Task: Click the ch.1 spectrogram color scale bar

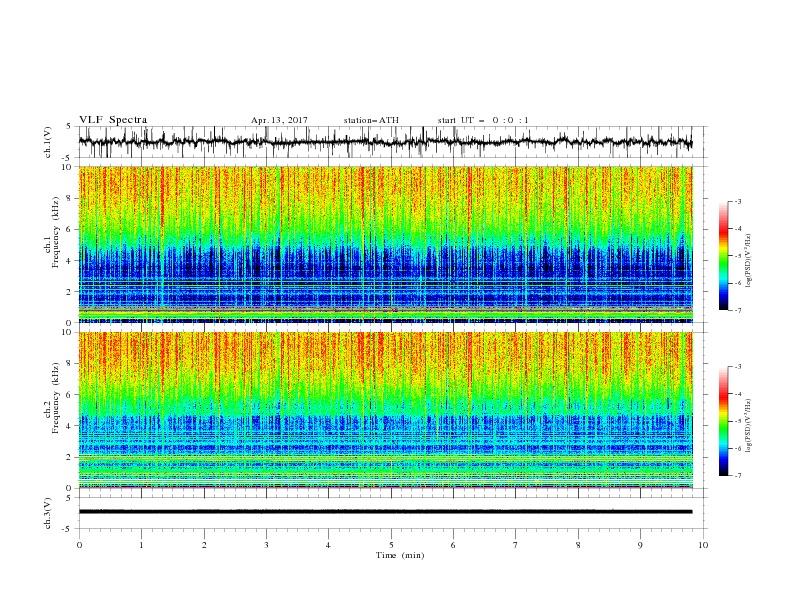Action: (x=724, y=256)
